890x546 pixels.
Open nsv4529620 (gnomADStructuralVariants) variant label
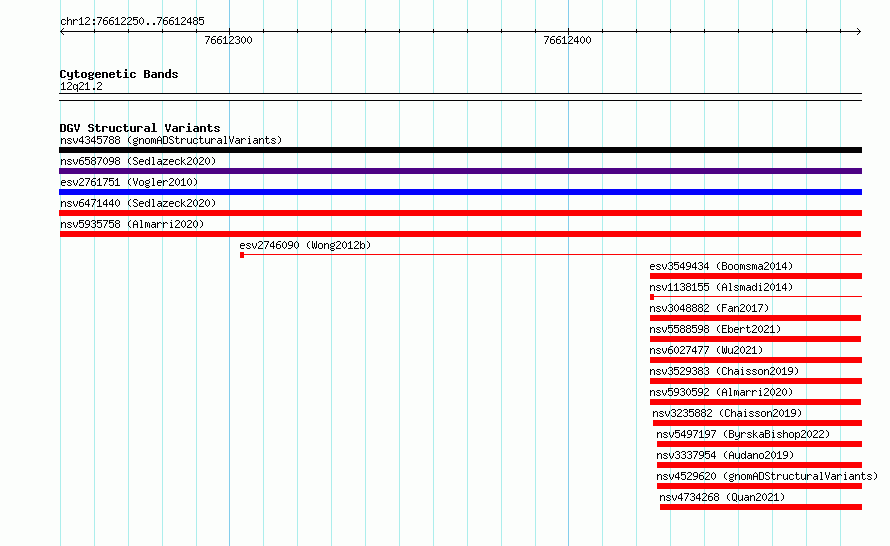767,476
